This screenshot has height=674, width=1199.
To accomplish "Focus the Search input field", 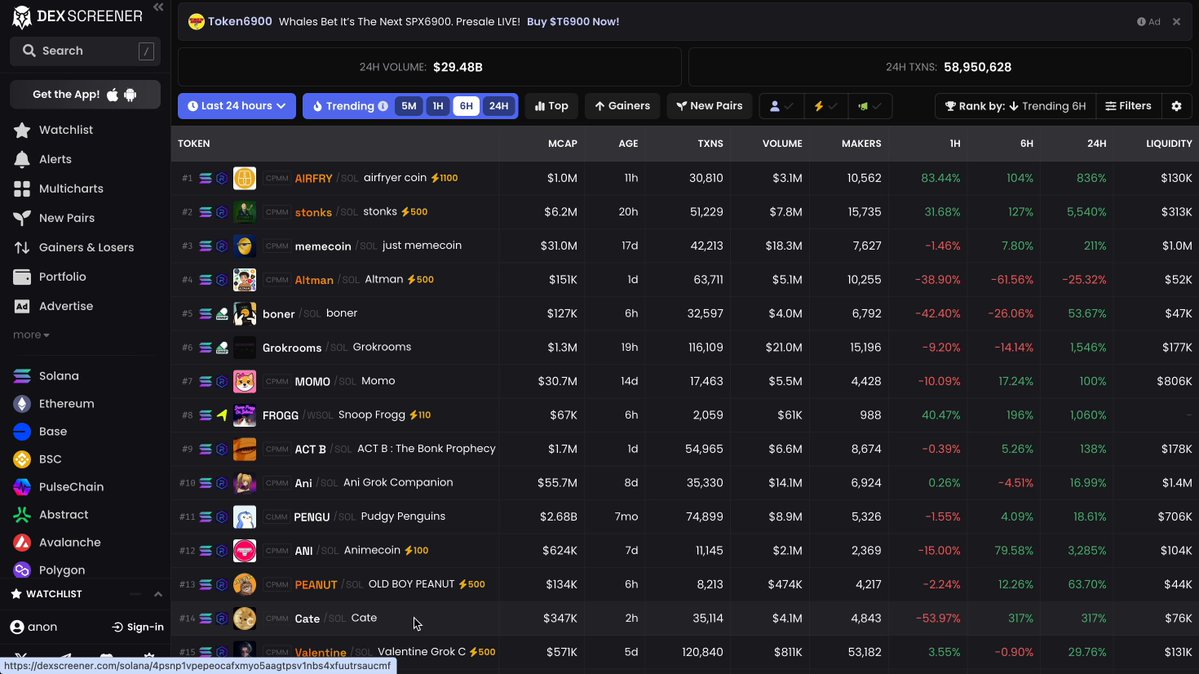I will [85, 50].
